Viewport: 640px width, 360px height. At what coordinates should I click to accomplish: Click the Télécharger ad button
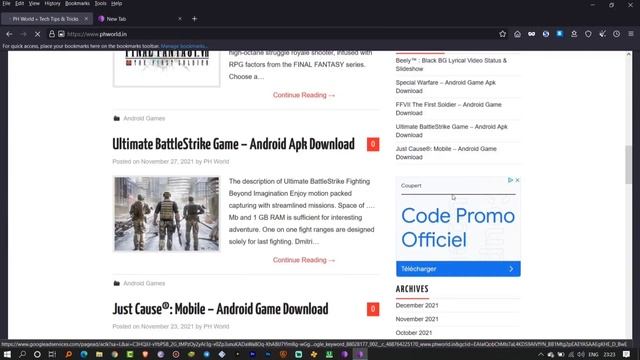[x=458, y=269]
